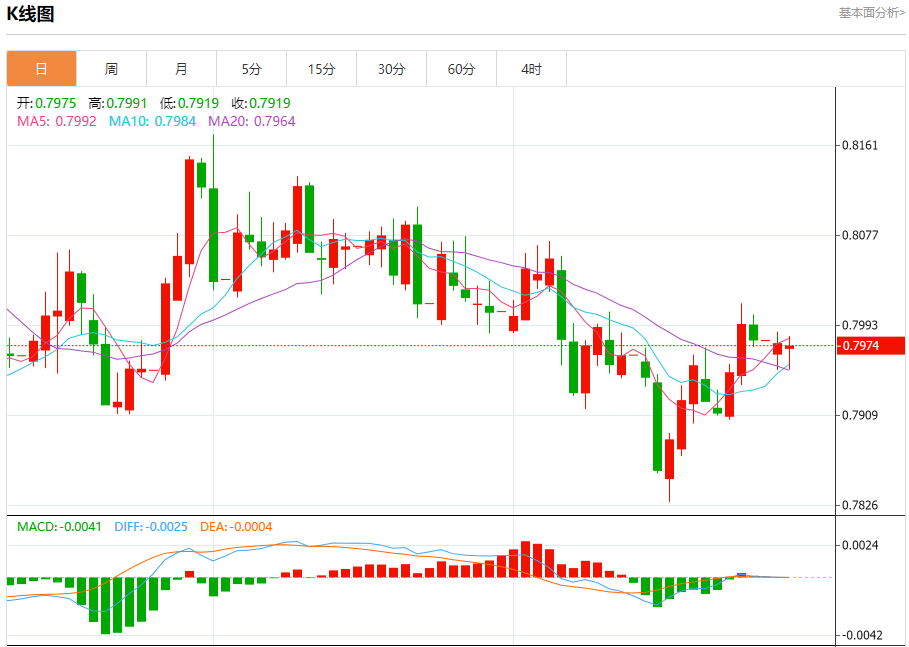Click the 0.7993 price axis label
The width and height of the screenshot is (909, 647).
tap(860, 325)
